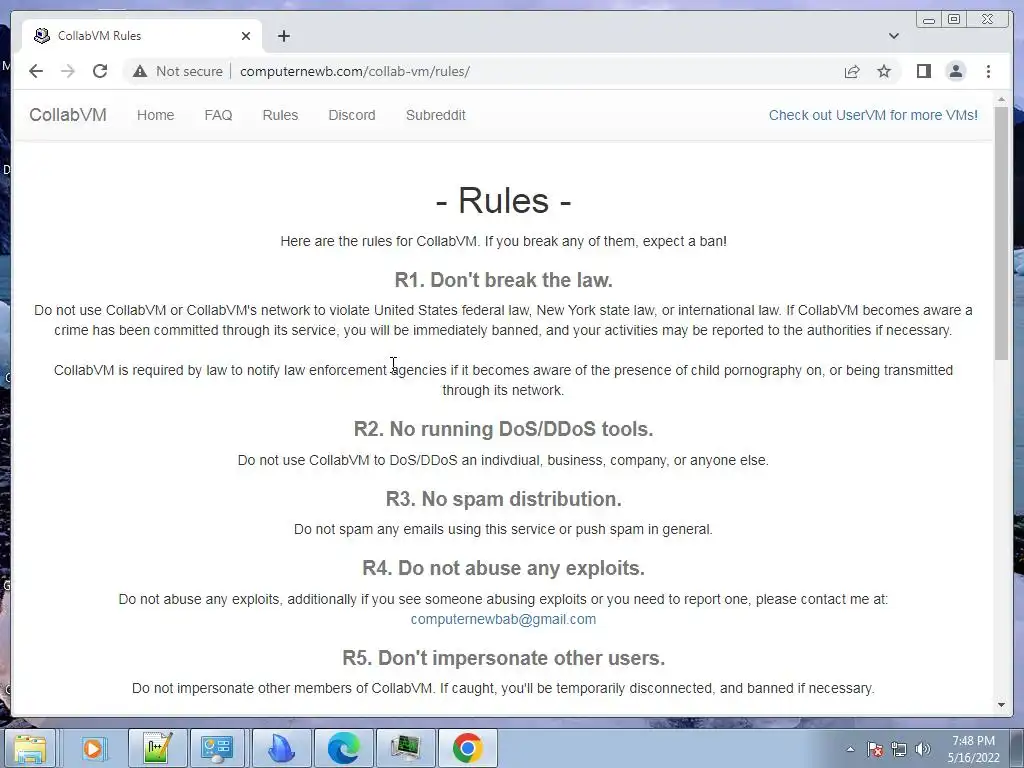Reload the CollabVM Rules page
Image resolution: width=1024 pixels, height=768 pixels.
coord(100,71)
